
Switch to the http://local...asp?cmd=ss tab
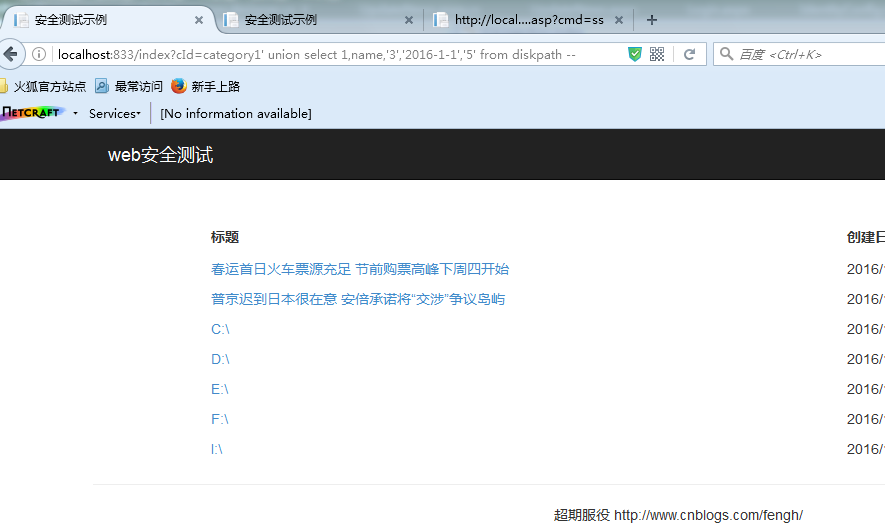520,20
